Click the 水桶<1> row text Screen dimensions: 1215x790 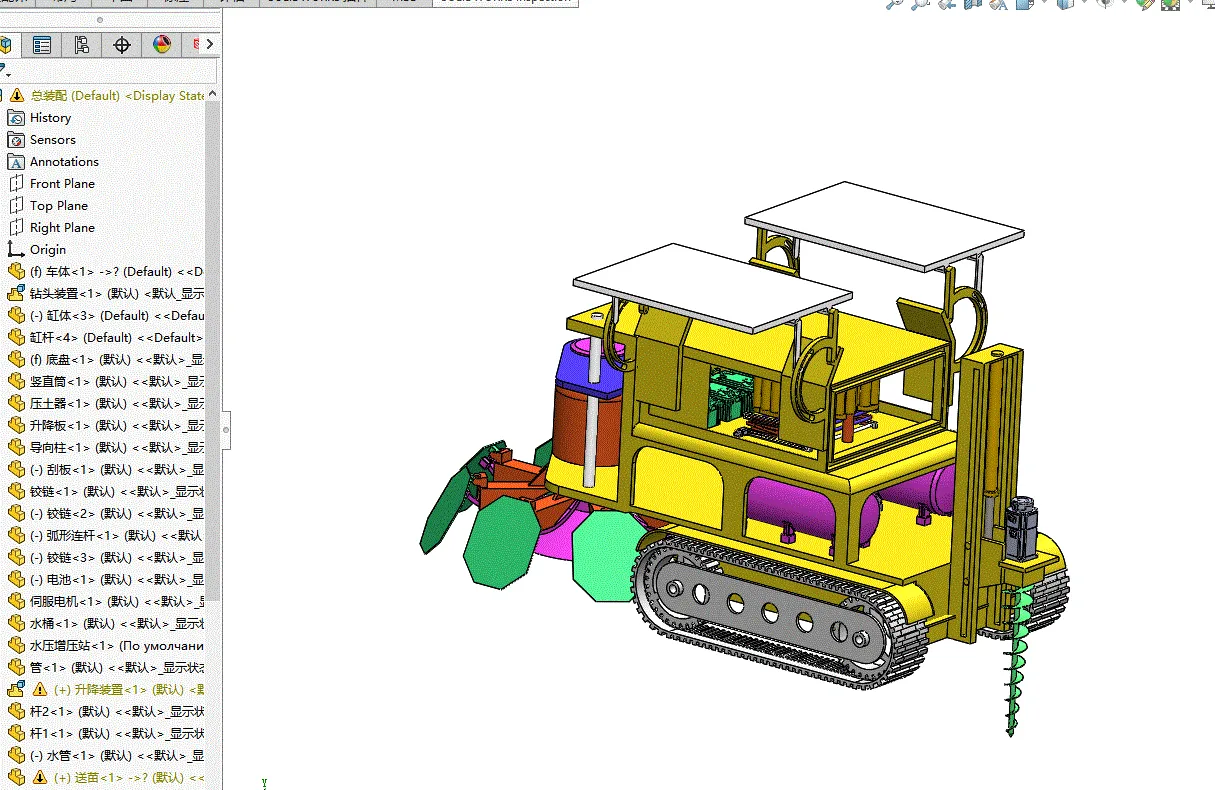[x=117, y=624]
